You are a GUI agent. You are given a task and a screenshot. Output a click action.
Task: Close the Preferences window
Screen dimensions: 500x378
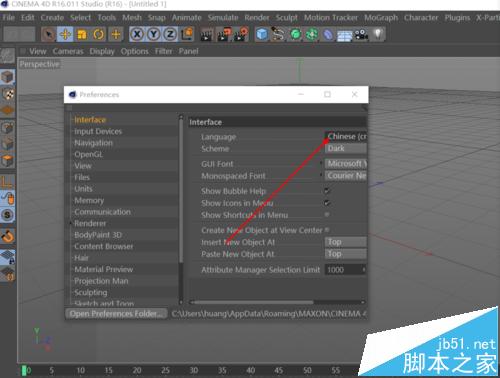coord(354,95)
